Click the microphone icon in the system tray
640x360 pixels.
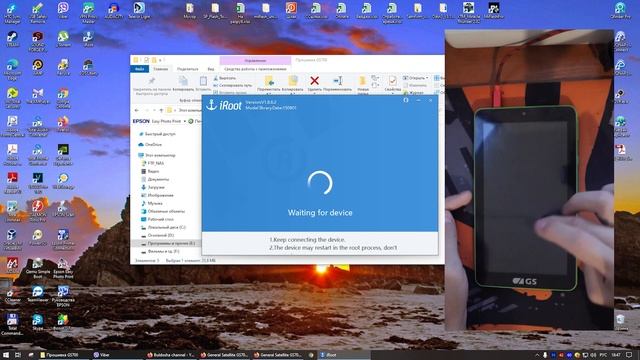click(544, 355)
